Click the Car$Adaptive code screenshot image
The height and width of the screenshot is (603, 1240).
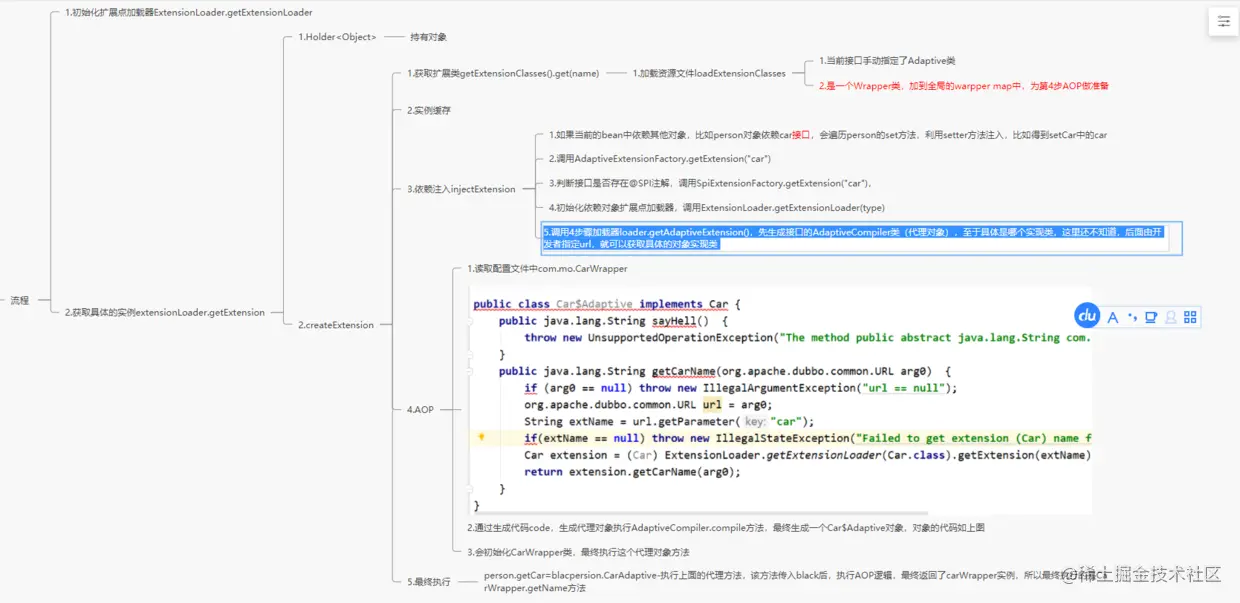point(779,400)
